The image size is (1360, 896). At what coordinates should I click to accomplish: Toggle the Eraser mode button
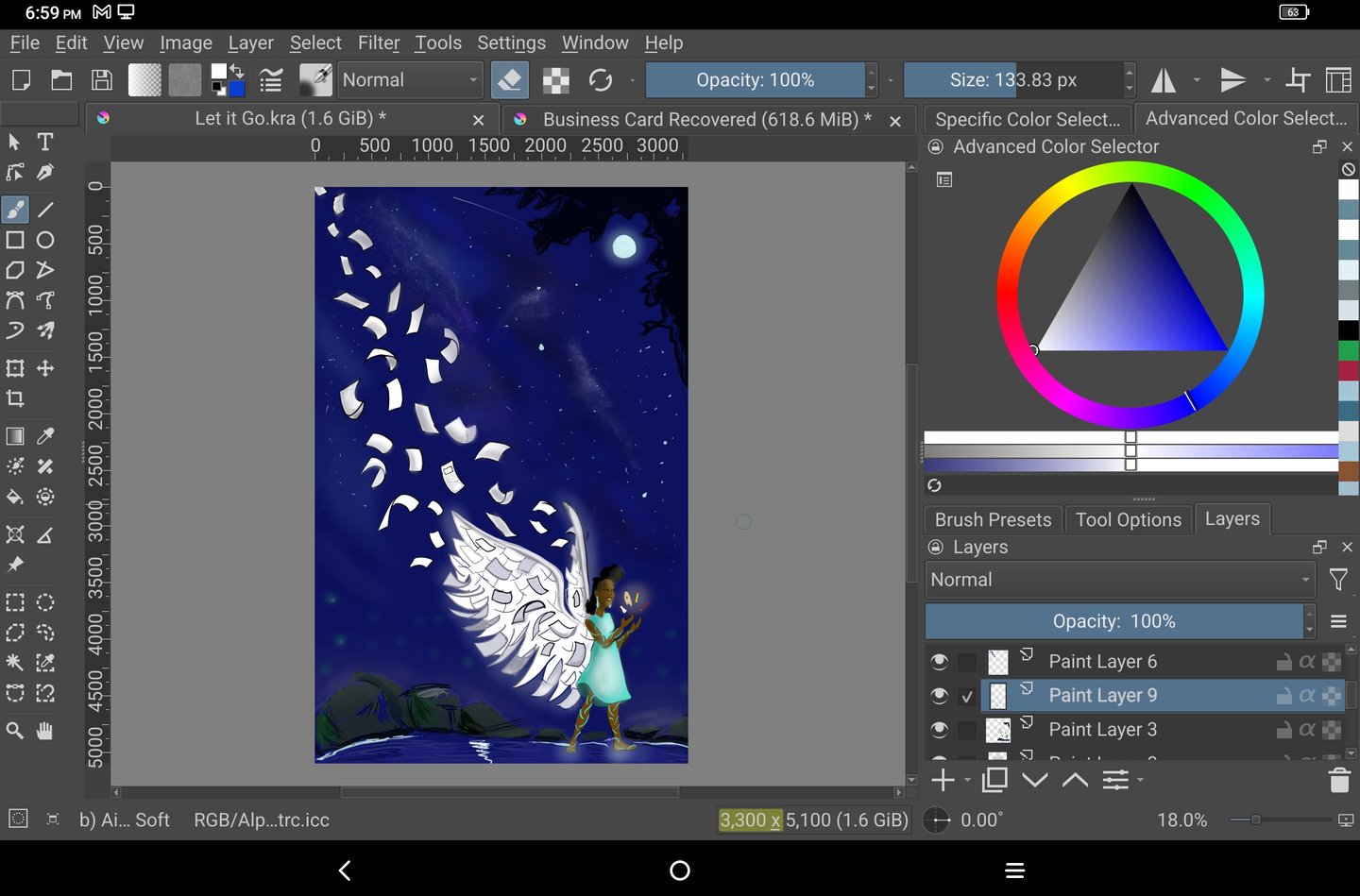point(510,80)
